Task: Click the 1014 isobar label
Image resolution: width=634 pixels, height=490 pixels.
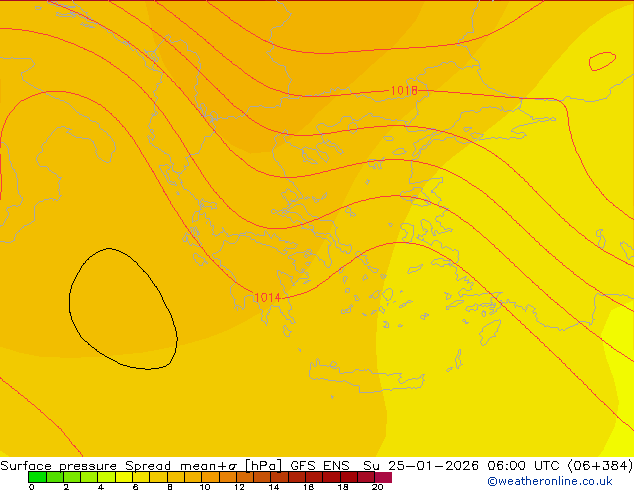Action: [x=267, y=298]
